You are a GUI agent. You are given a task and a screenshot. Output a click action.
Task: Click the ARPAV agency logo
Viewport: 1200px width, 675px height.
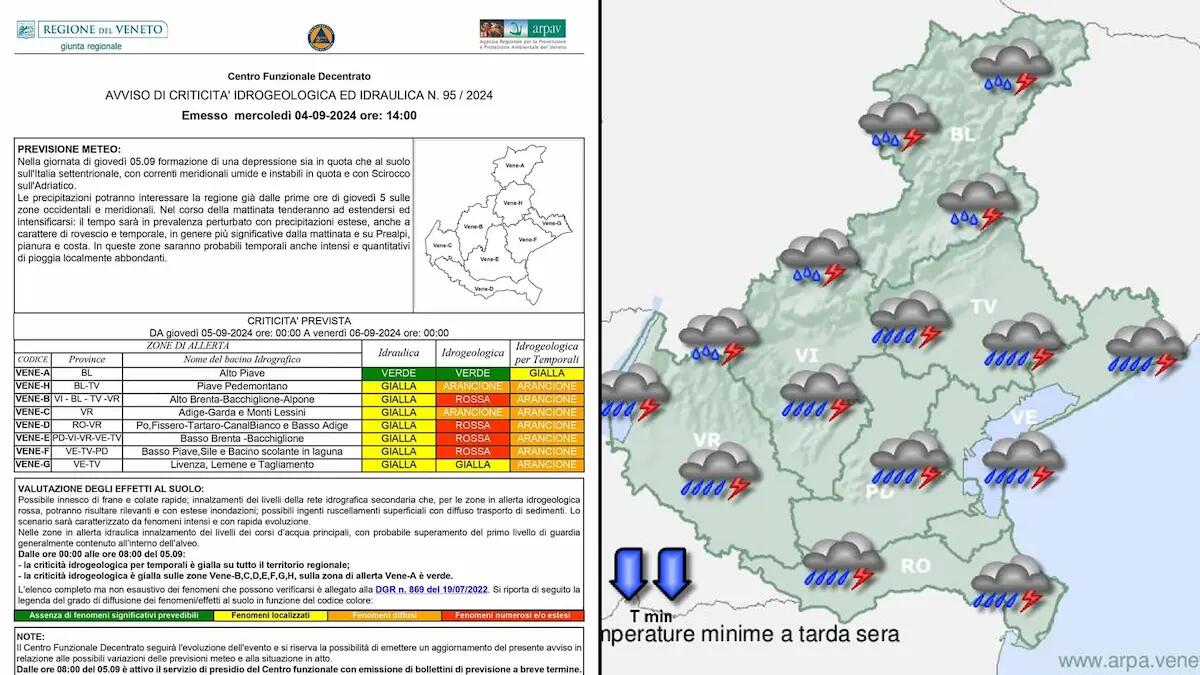(521, 35)
